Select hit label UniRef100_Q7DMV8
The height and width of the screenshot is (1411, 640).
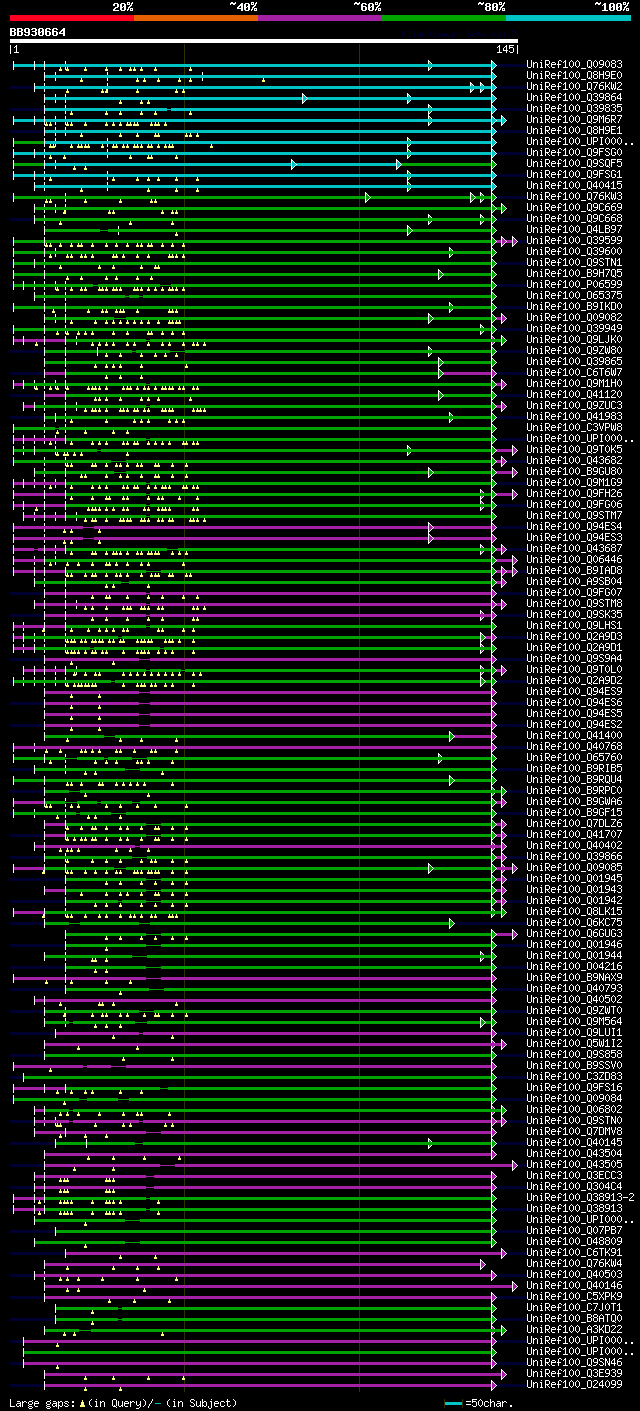(x=574, y=1131)
